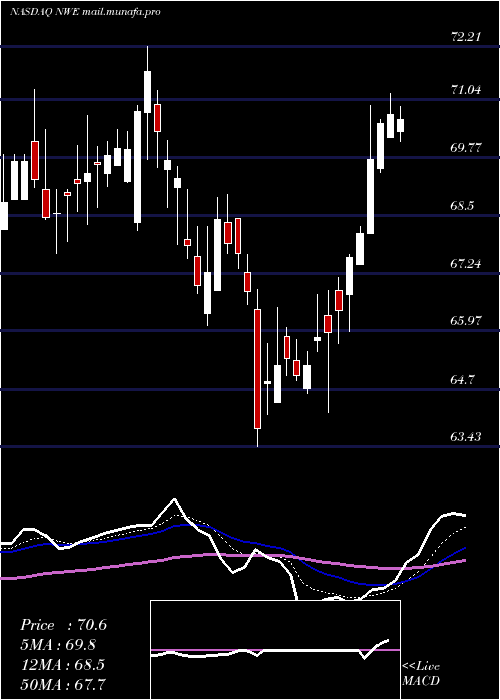
Task: Click the Price : 70.6 readout
Action: [x=63, y=625]
